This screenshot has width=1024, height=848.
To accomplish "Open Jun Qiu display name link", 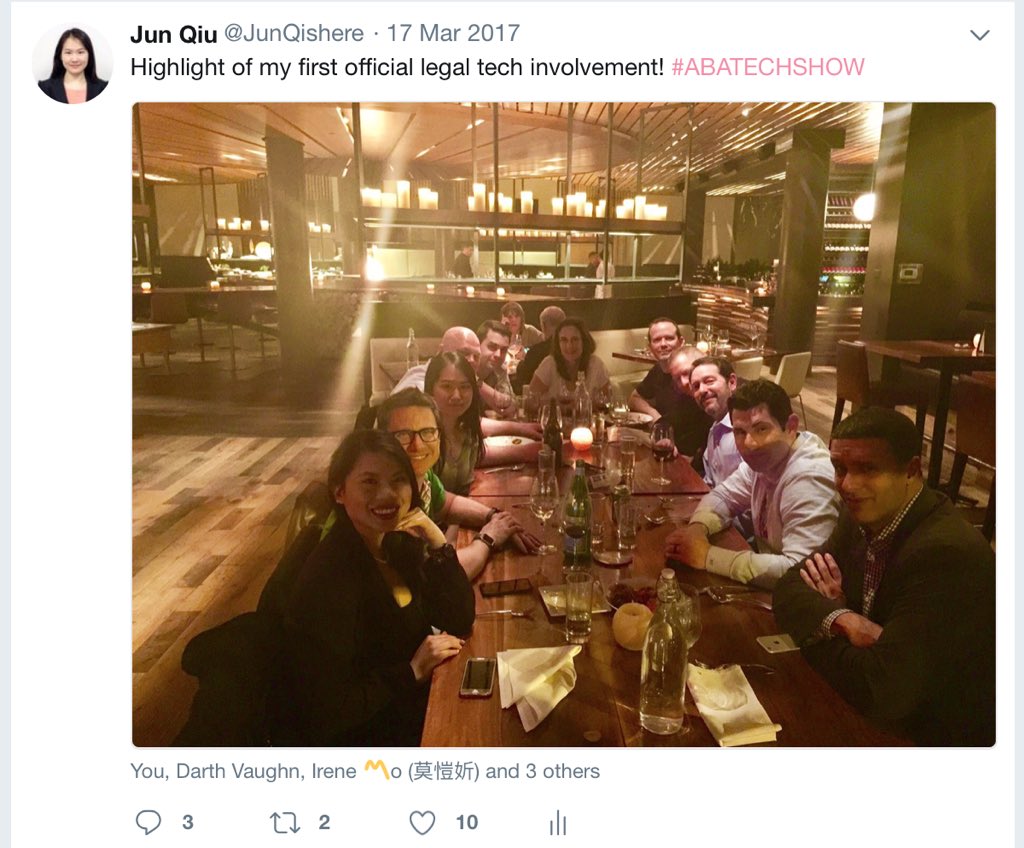I will (x=174, y=33).
